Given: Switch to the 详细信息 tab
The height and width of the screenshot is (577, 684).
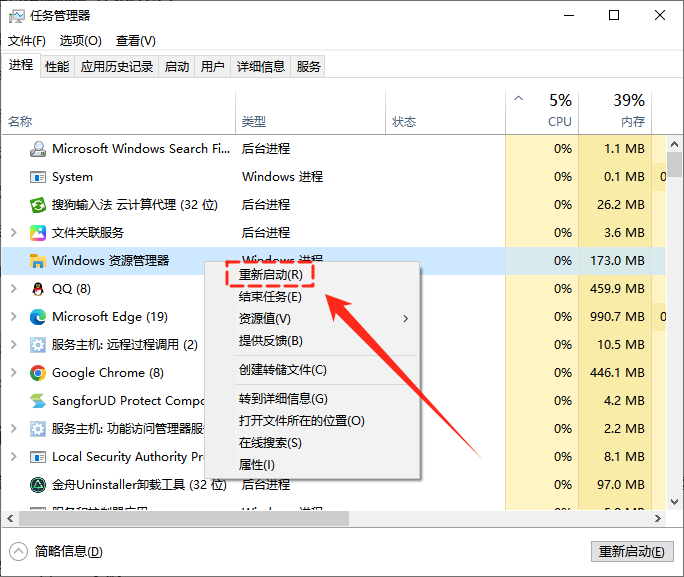Looking at the screenshot, I should [x=260, y=67].
